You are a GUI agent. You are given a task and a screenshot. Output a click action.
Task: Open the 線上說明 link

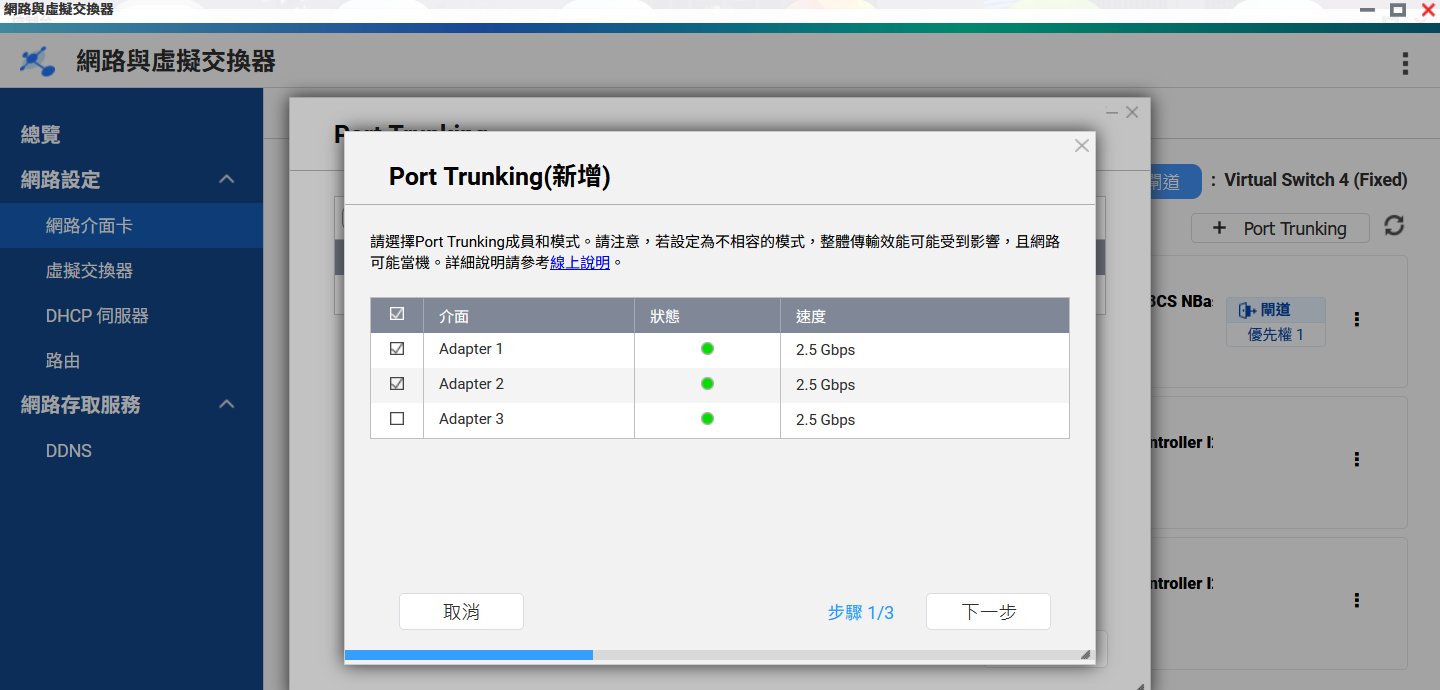tap(580, 263)
